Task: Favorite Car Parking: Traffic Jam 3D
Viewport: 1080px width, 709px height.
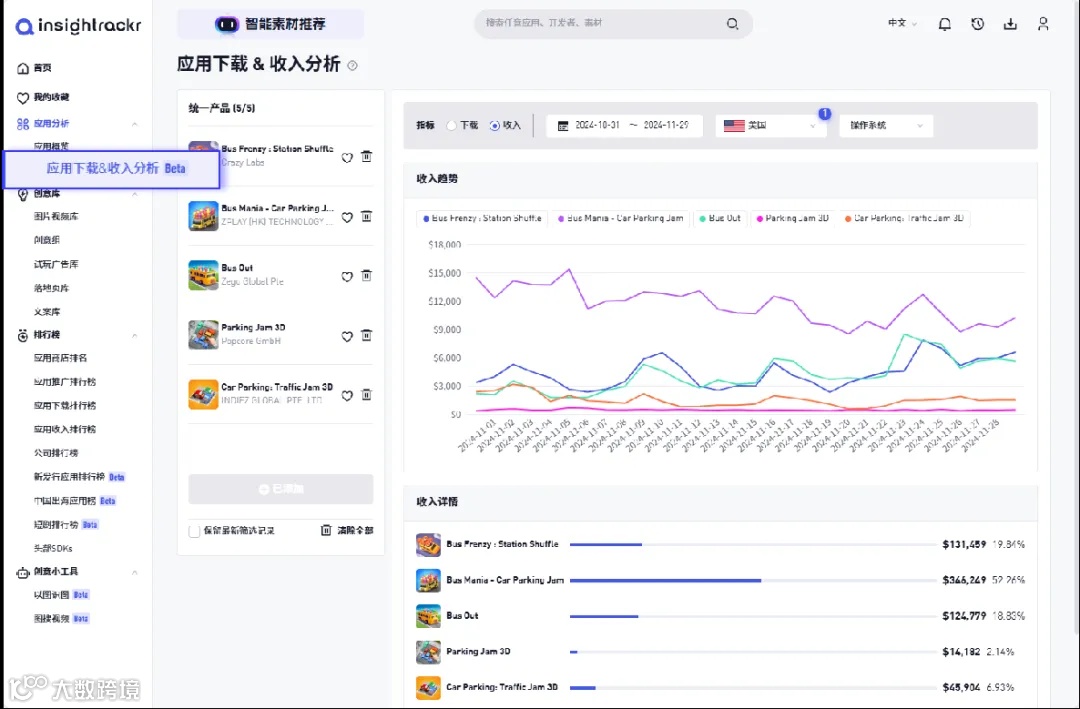Action: (x=347, y=395)
